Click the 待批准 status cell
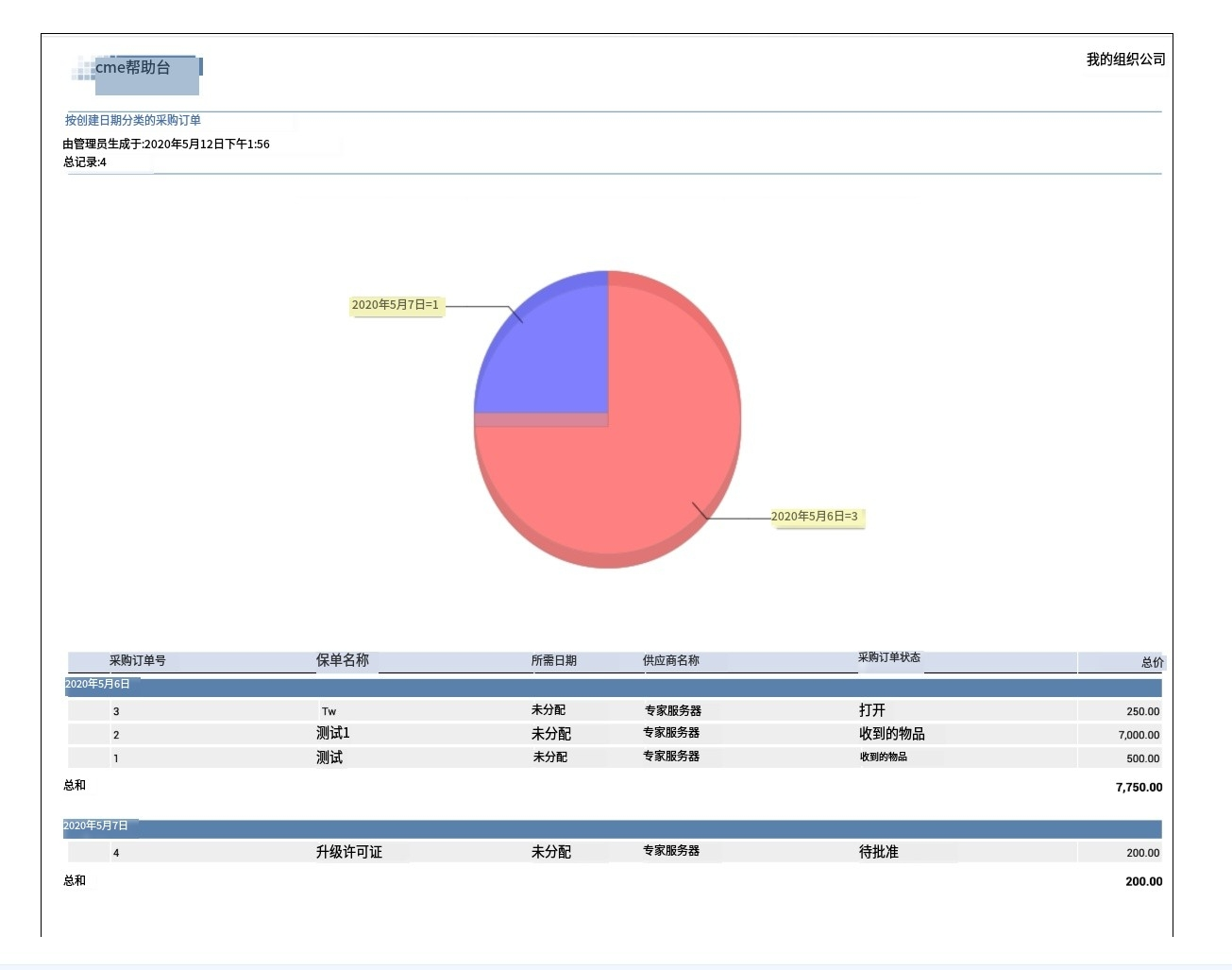The height and width of the screenshot is (970, 1232). pyautogui.click(x=878, y=852)
